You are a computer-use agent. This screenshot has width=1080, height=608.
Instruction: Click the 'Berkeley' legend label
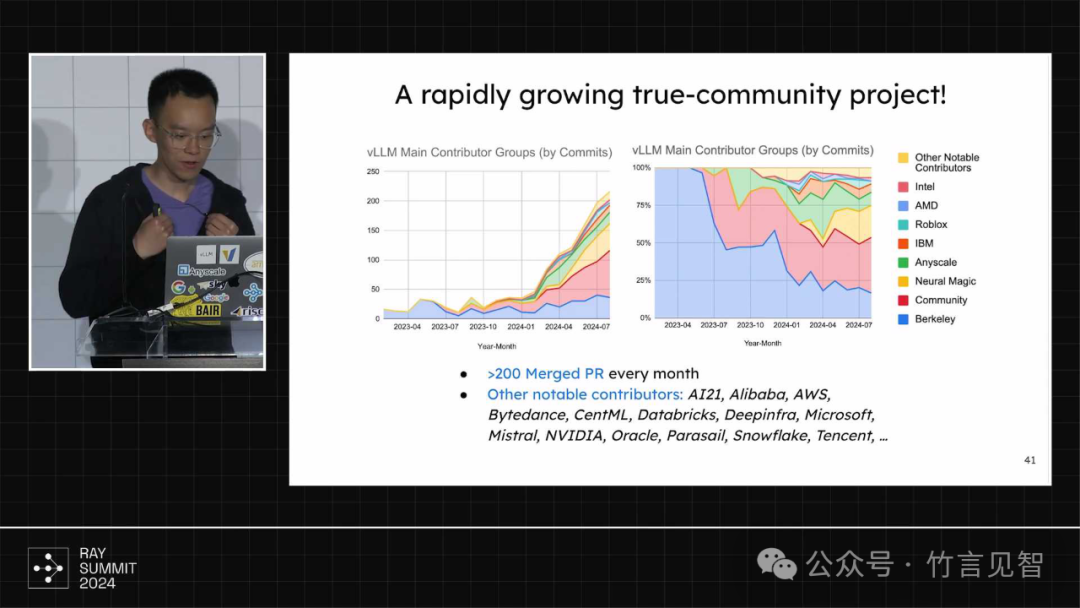[x=935, y=319]
